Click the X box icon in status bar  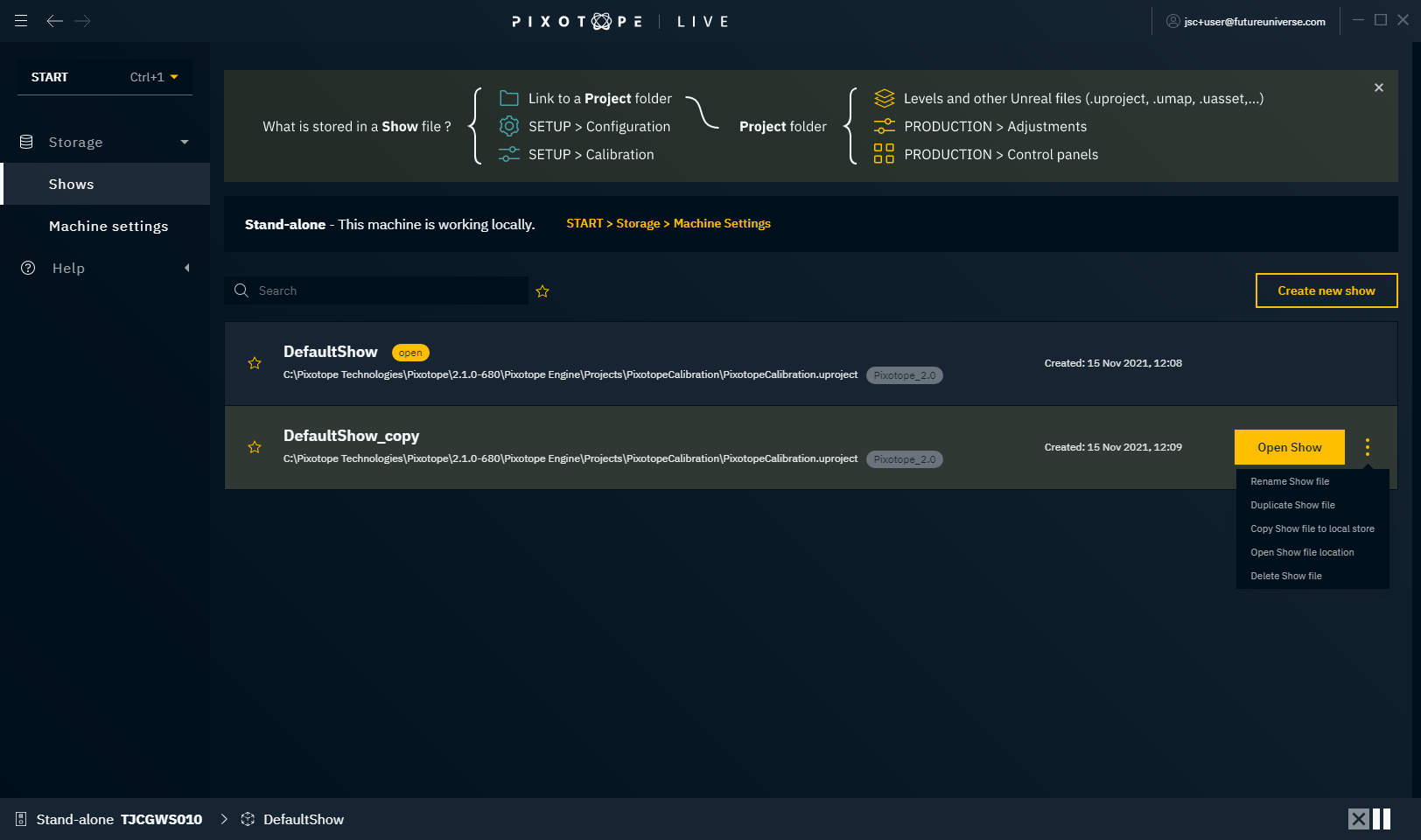[1358, 819]
